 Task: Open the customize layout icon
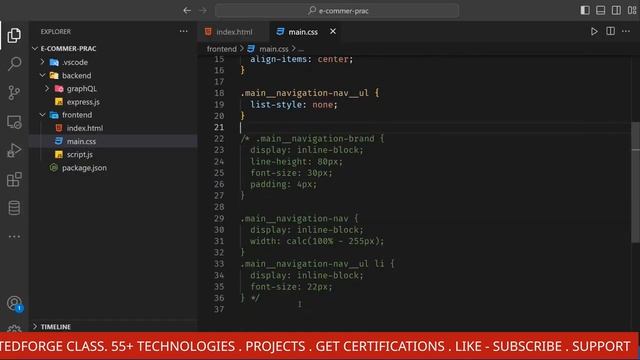(632, 10)
